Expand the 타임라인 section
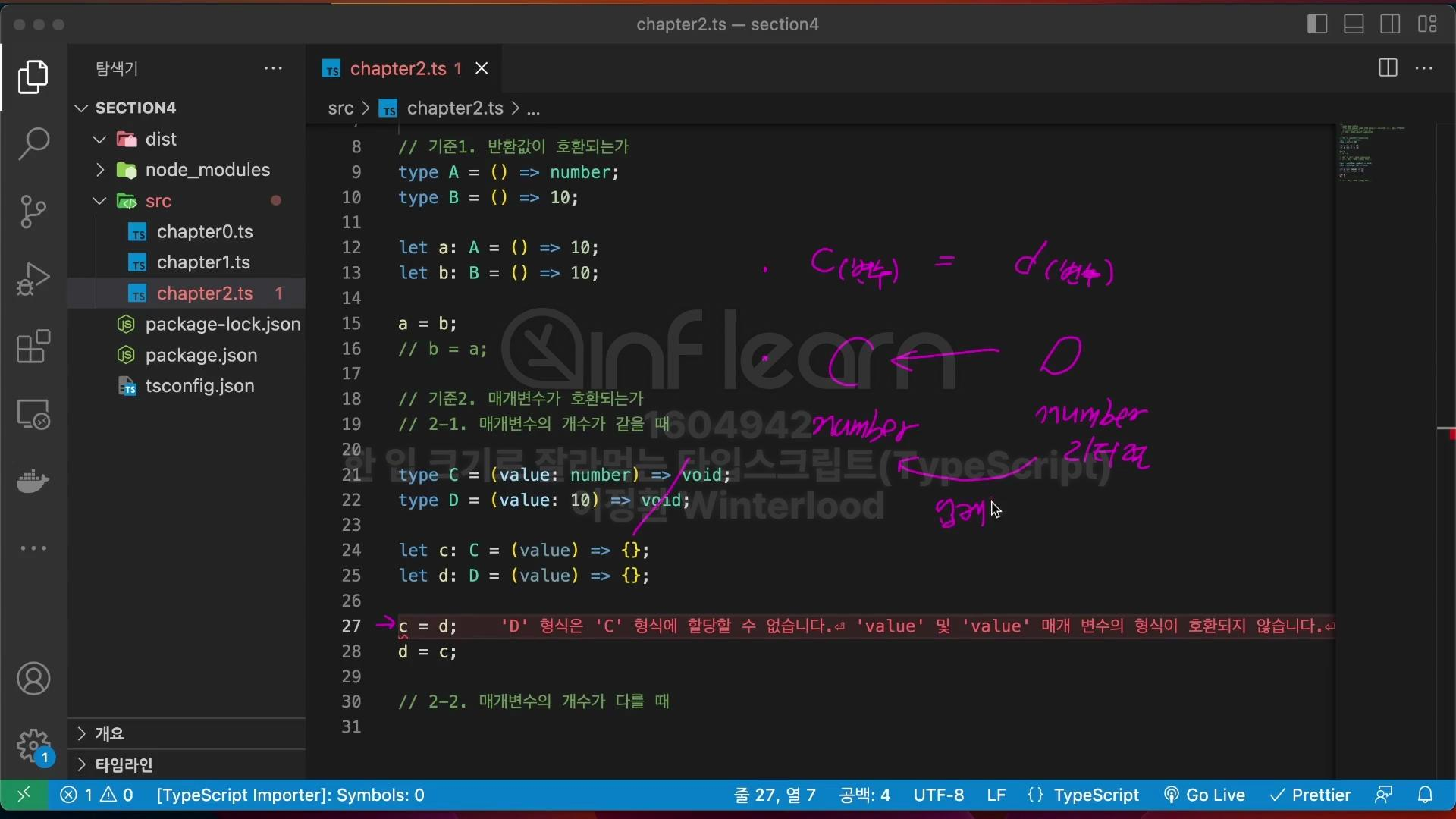Image resolution: width=1456 pixels, height=819 pixels. (124, 764)
